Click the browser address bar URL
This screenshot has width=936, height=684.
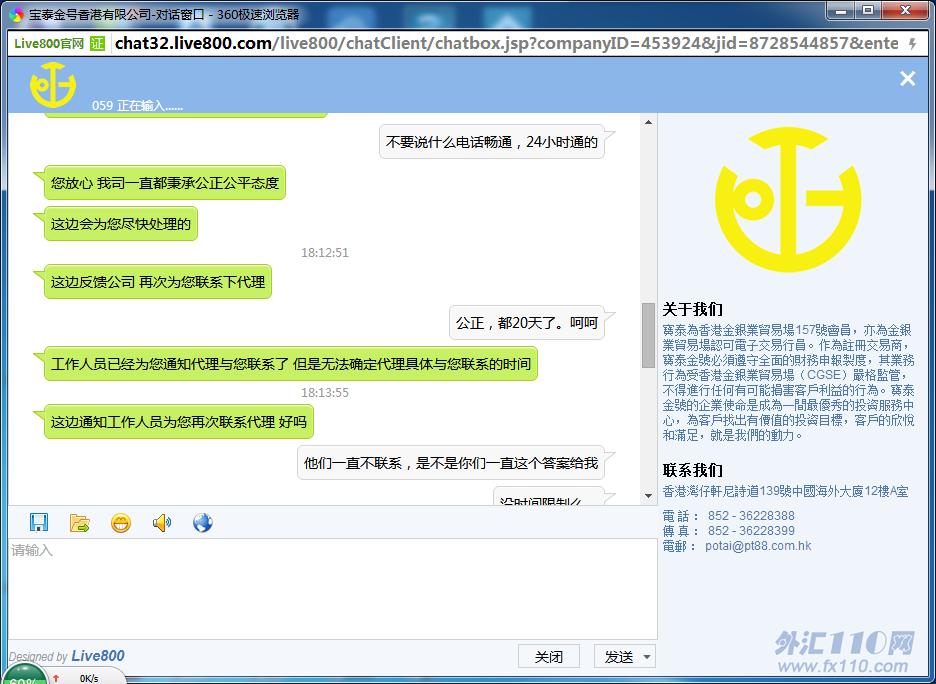coord(506,43)
